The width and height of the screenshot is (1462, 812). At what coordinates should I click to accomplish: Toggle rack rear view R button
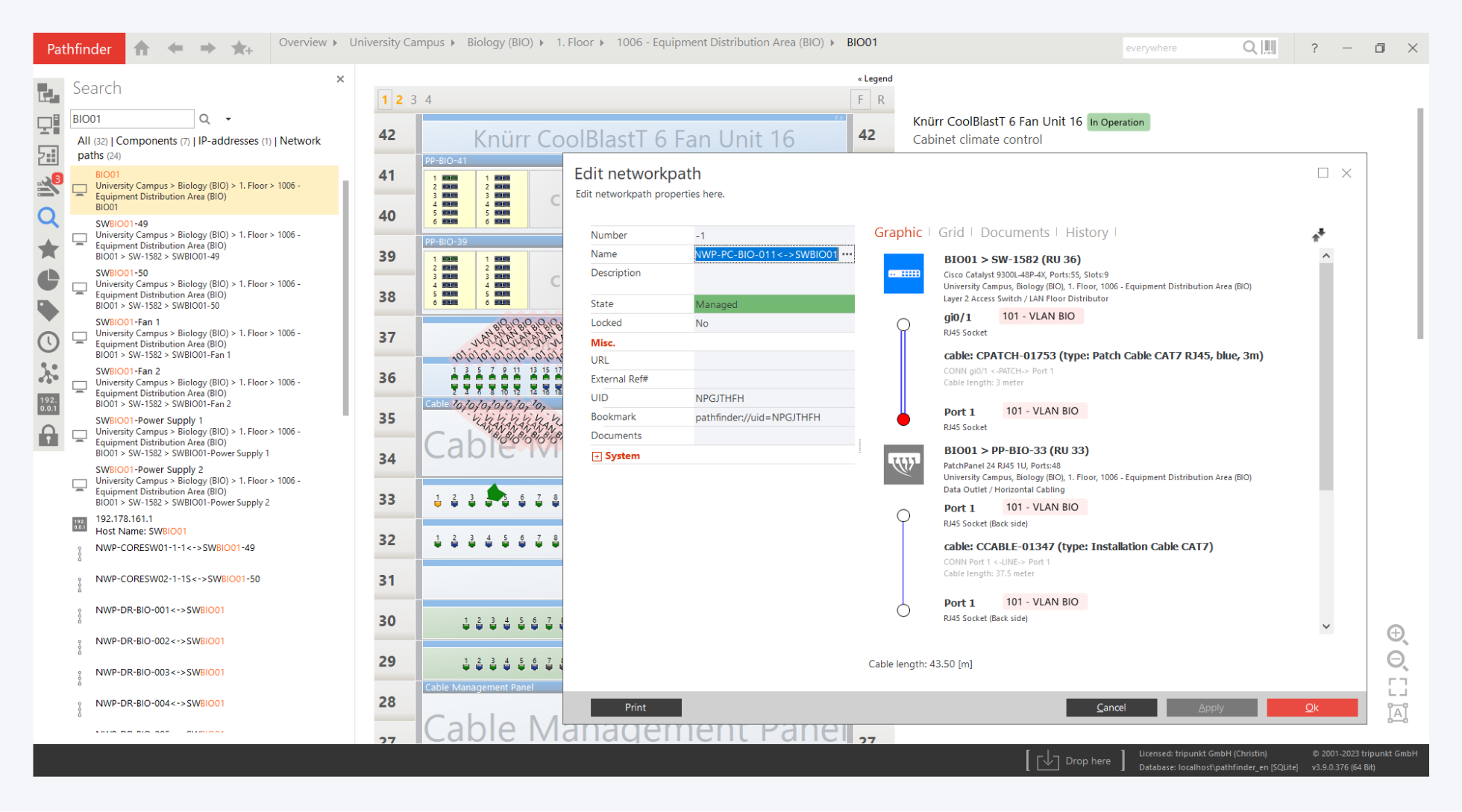pyautogui.click(x=881, y=99)
